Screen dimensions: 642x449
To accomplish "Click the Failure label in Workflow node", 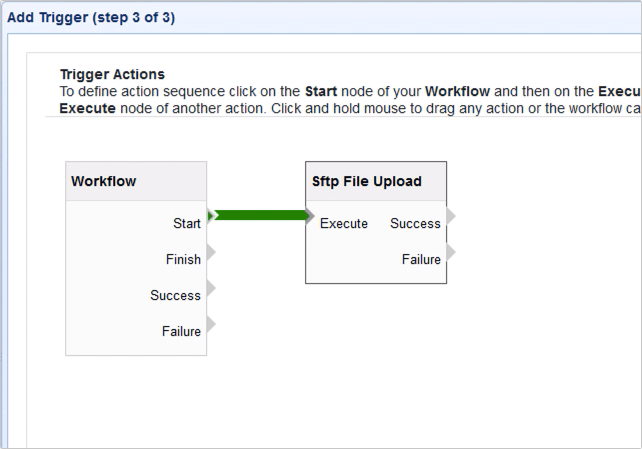I will (x=181, y=332).
